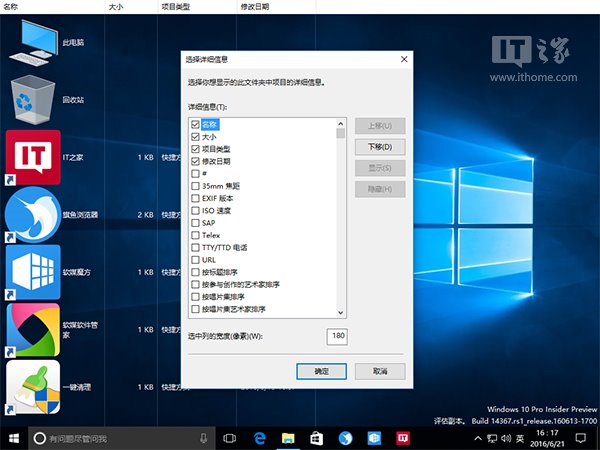Click the 取消 button
The image size is (600, 450).
[x=379, y=370]
